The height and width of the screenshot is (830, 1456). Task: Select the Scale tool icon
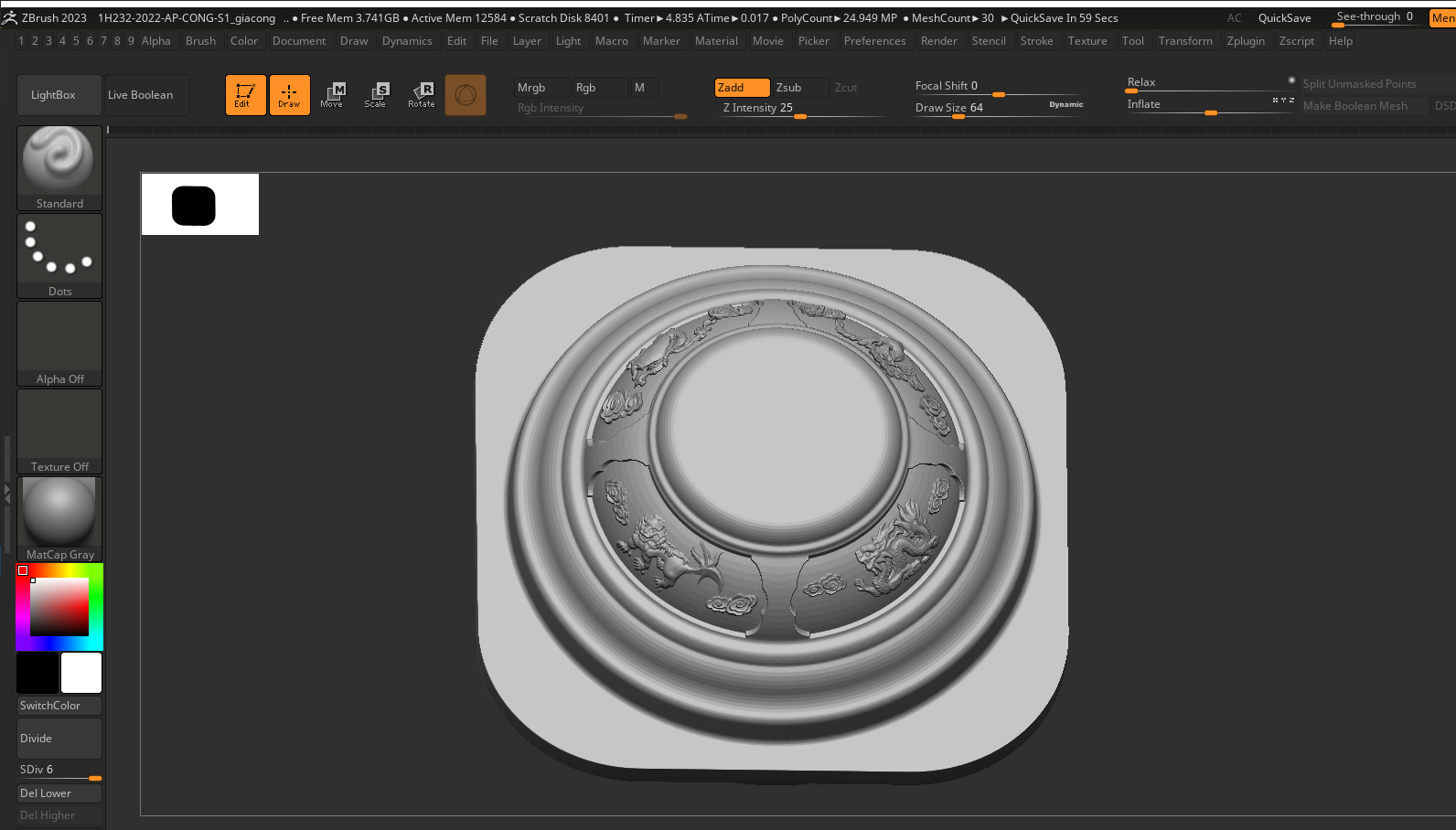(376, 95)
